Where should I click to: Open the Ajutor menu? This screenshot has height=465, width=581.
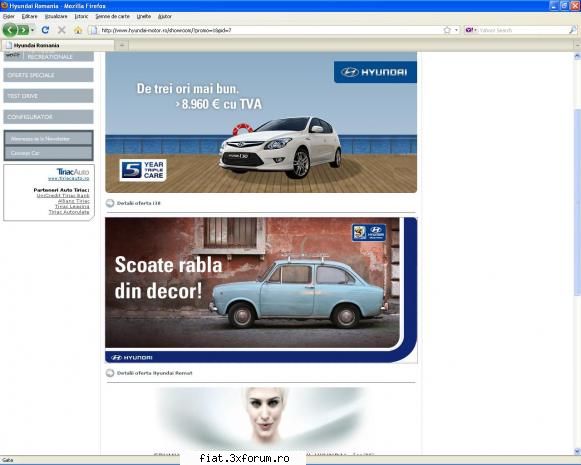point(165,16)
